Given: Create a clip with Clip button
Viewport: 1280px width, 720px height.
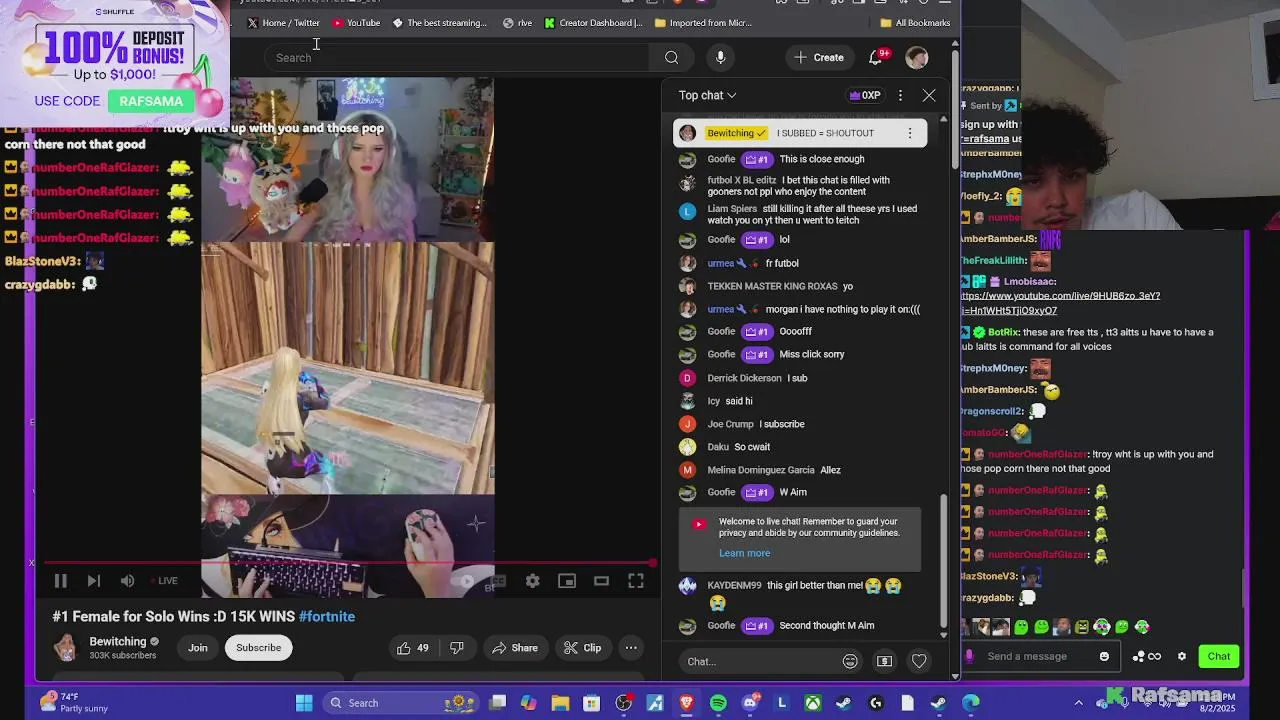Looking at the screenshot, I should tap(582, 648).
